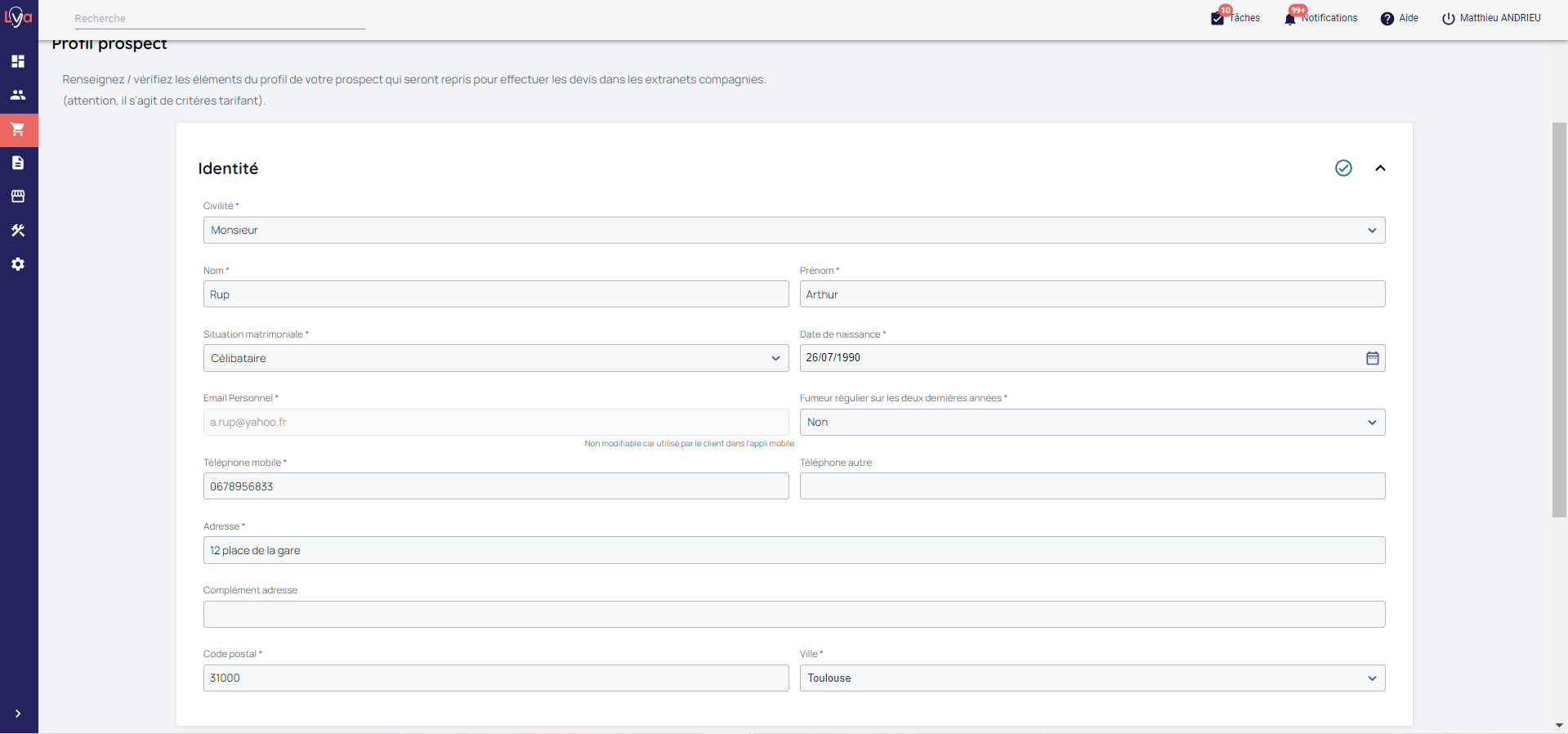Click the storefront icon in sidebar
Screen dimensions: 1568x734
coord(18,196)
